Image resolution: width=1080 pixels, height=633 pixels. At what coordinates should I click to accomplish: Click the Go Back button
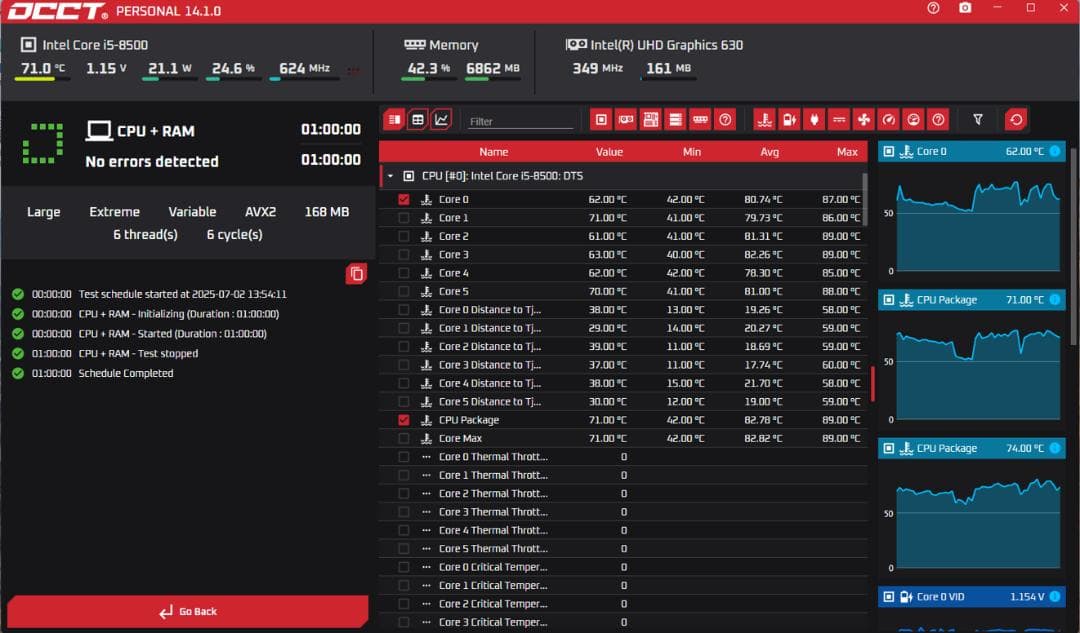[x=188, y=611]
